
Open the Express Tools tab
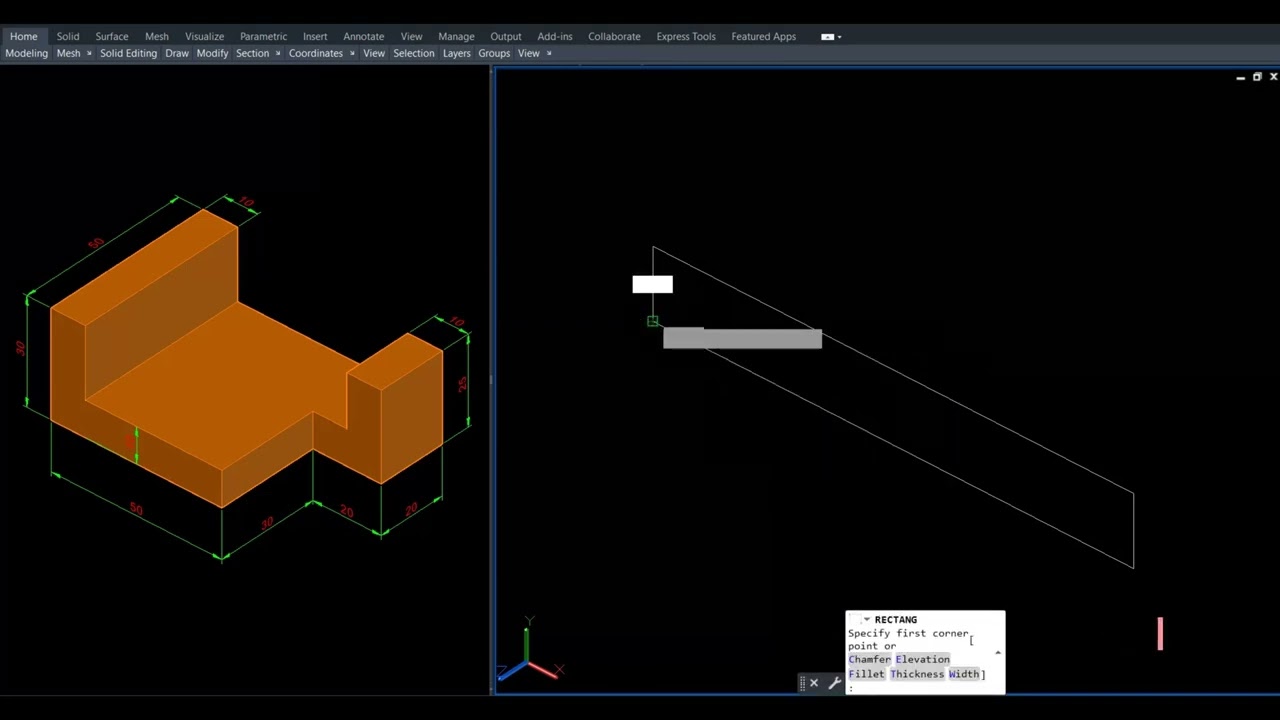[686, 36]
